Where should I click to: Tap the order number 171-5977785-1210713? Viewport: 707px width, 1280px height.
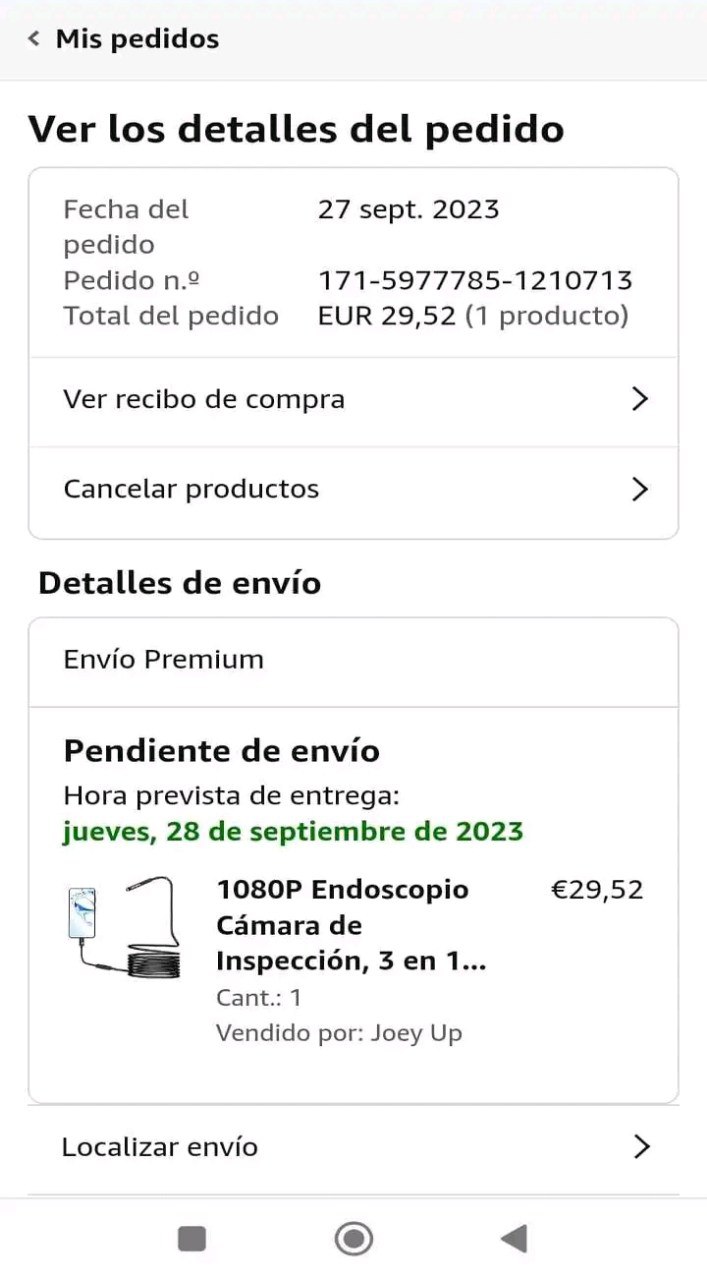click(x=475, y=280)
